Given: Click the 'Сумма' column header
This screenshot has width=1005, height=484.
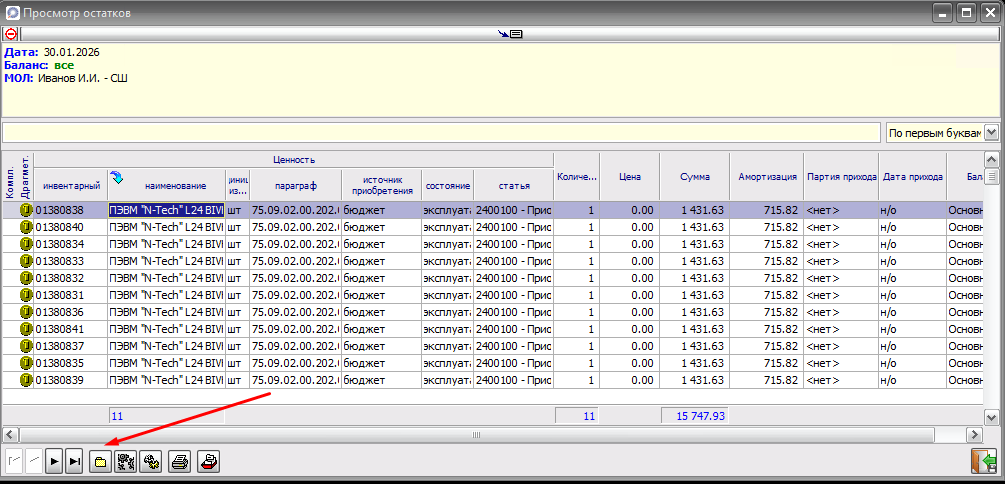Looking at the screenshot, I should click(x=695, y=177).
